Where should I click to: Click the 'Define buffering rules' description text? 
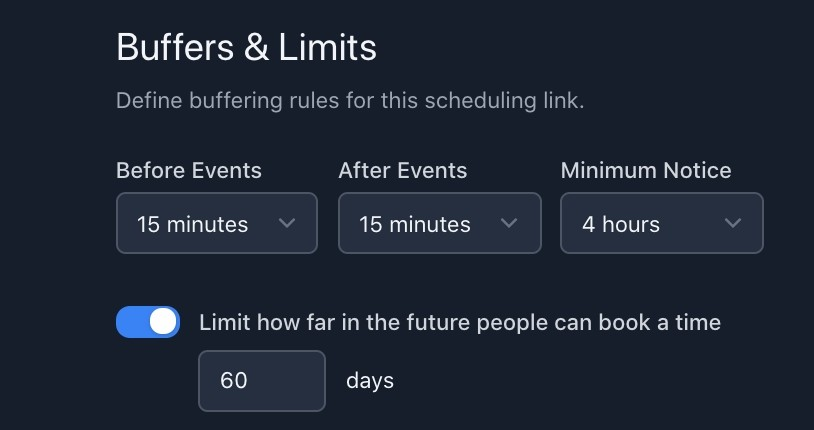click(350, 101)
